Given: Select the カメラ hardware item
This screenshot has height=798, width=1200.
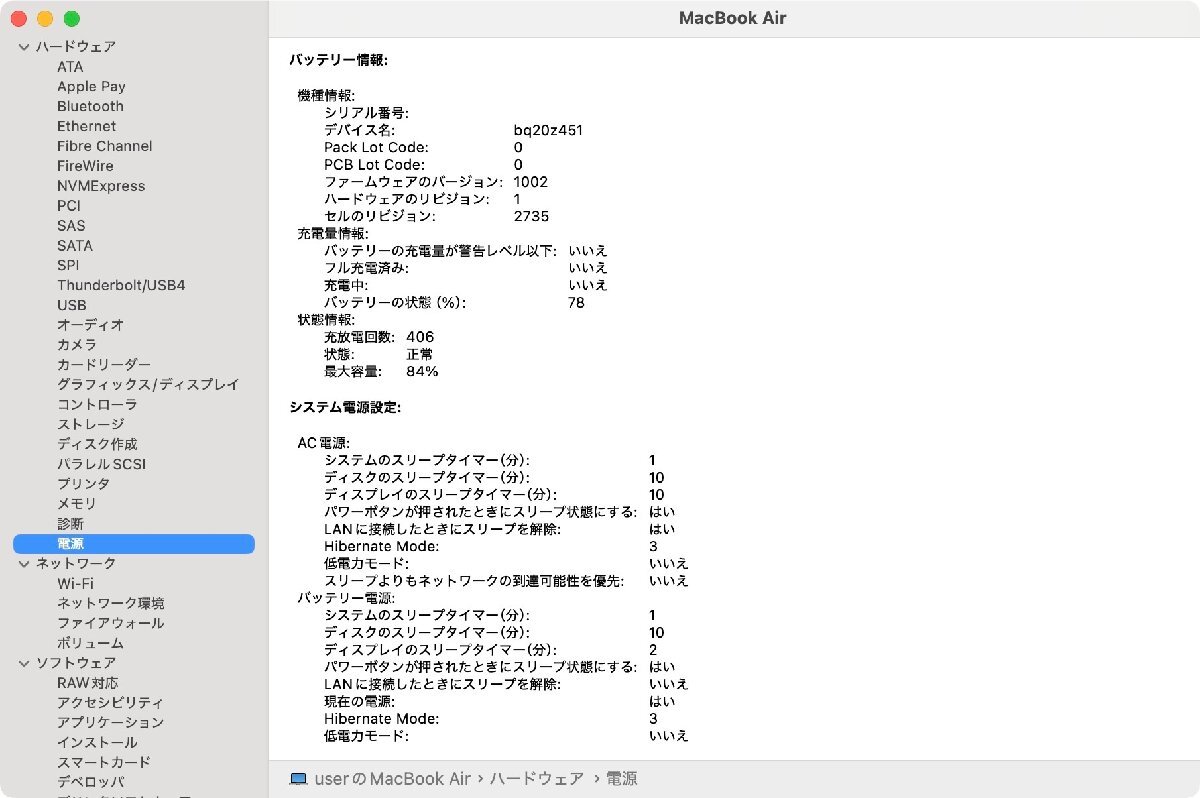Looking at the screenshot, I should pyautogui.click(x=77, y=345).
